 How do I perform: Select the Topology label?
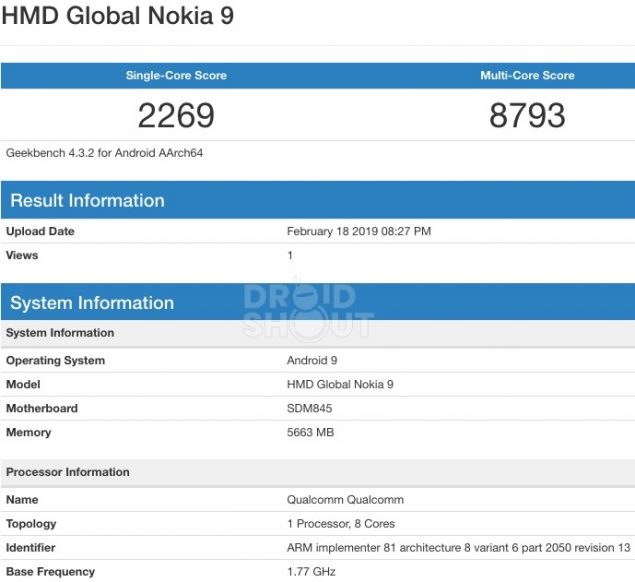click(31, 524)
